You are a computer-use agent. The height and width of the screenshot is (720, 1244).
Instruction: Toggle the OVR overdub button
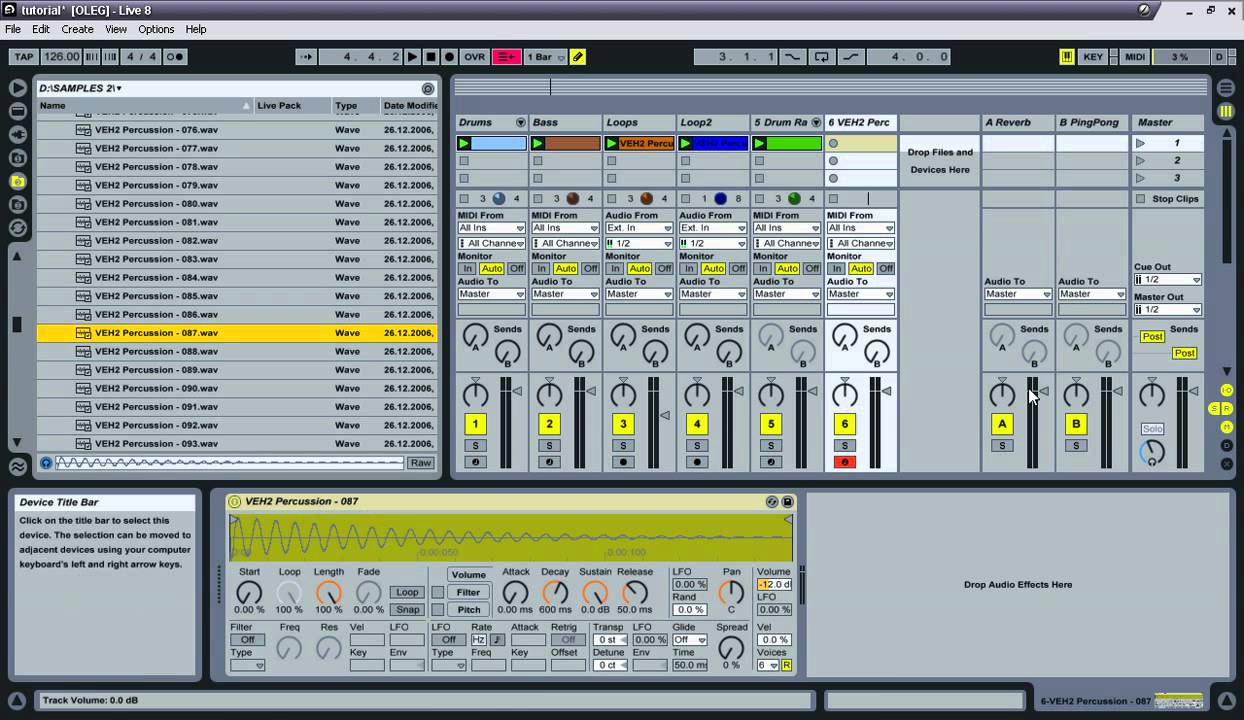pos(475,57)
